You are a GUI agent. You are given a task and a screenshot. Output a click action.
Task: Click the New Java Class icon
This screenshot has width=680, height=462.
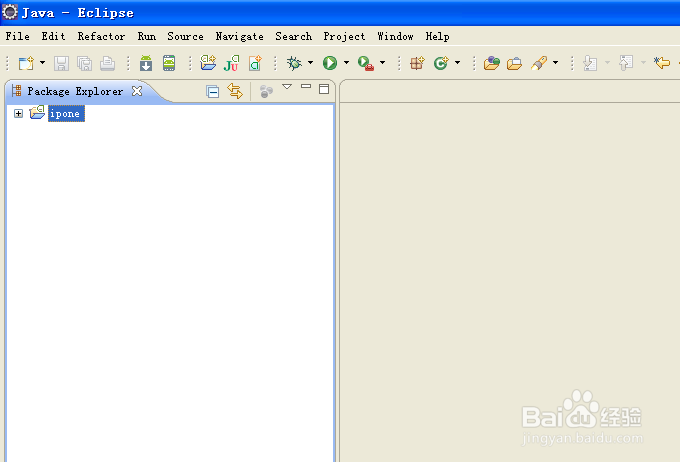(441, 63)
